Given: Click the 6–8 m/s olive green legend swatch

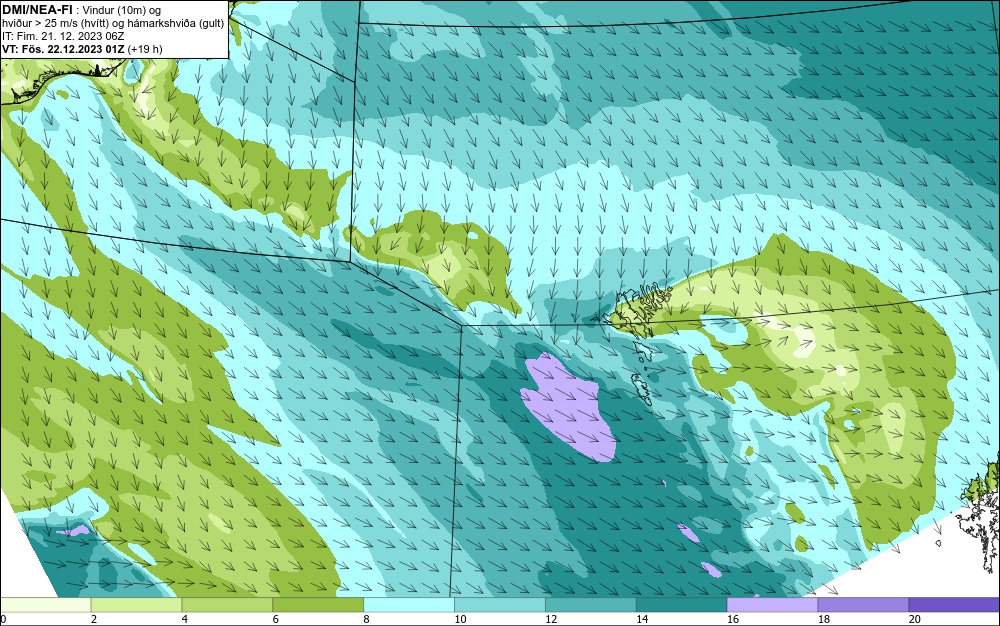Looking at the screenshot, I should click(x=318, y=604).
